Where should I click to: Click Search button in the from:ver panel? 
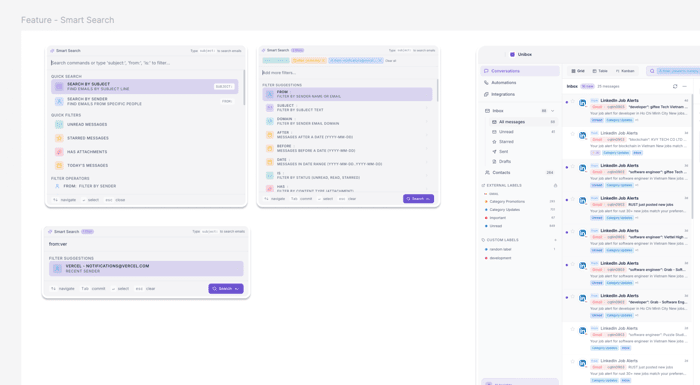tap(226, 289)
